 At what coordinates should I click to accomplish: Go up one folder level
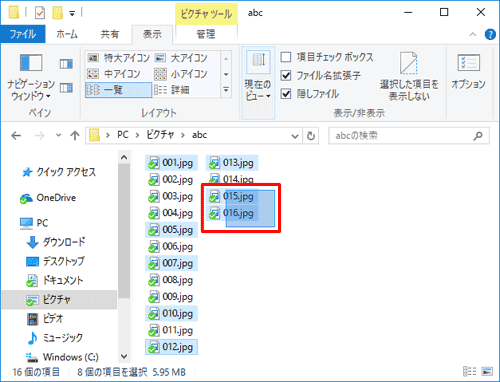point(75,135)
